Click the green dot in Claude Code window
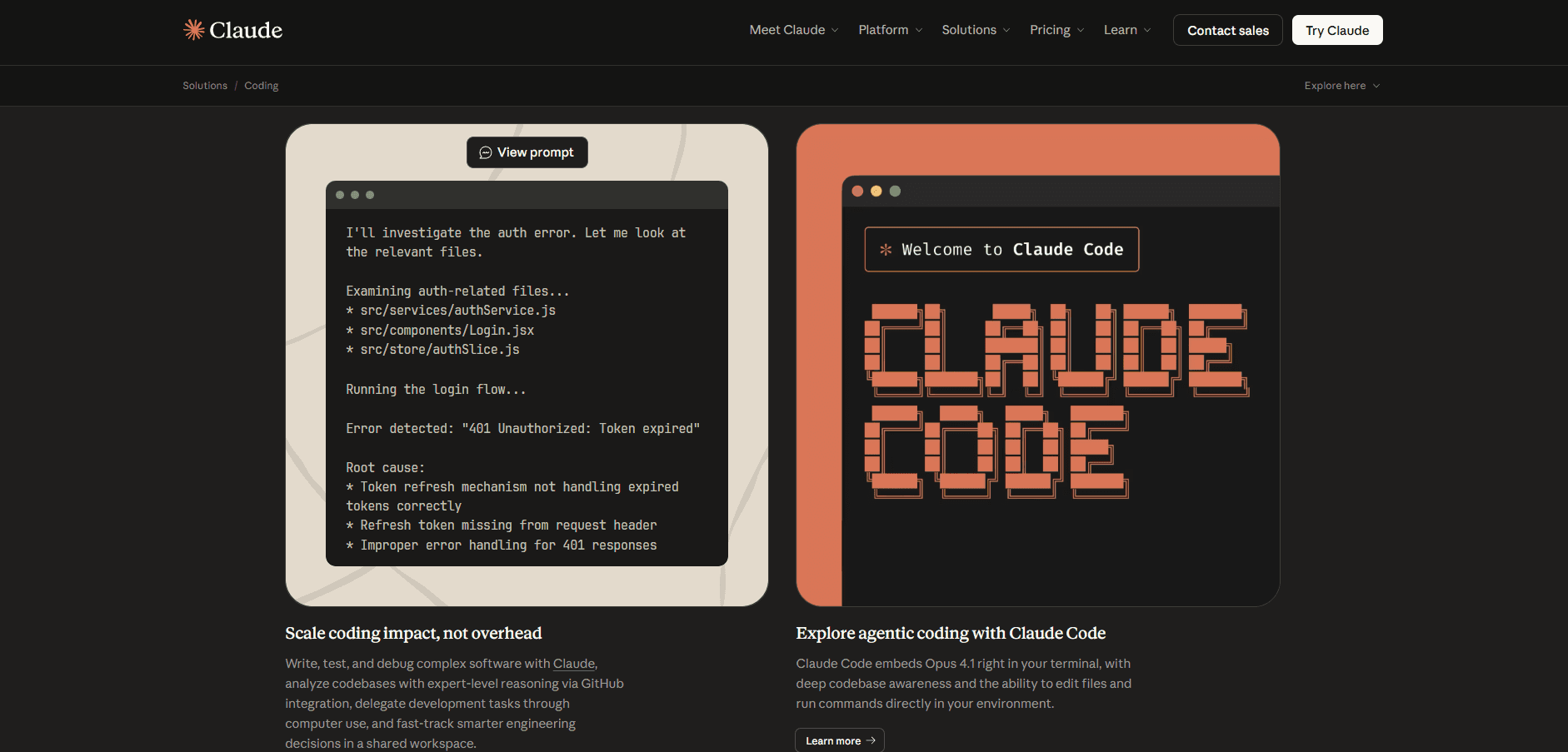The height and width of the screenshot is (752, 1568). (x=895, y=191)
